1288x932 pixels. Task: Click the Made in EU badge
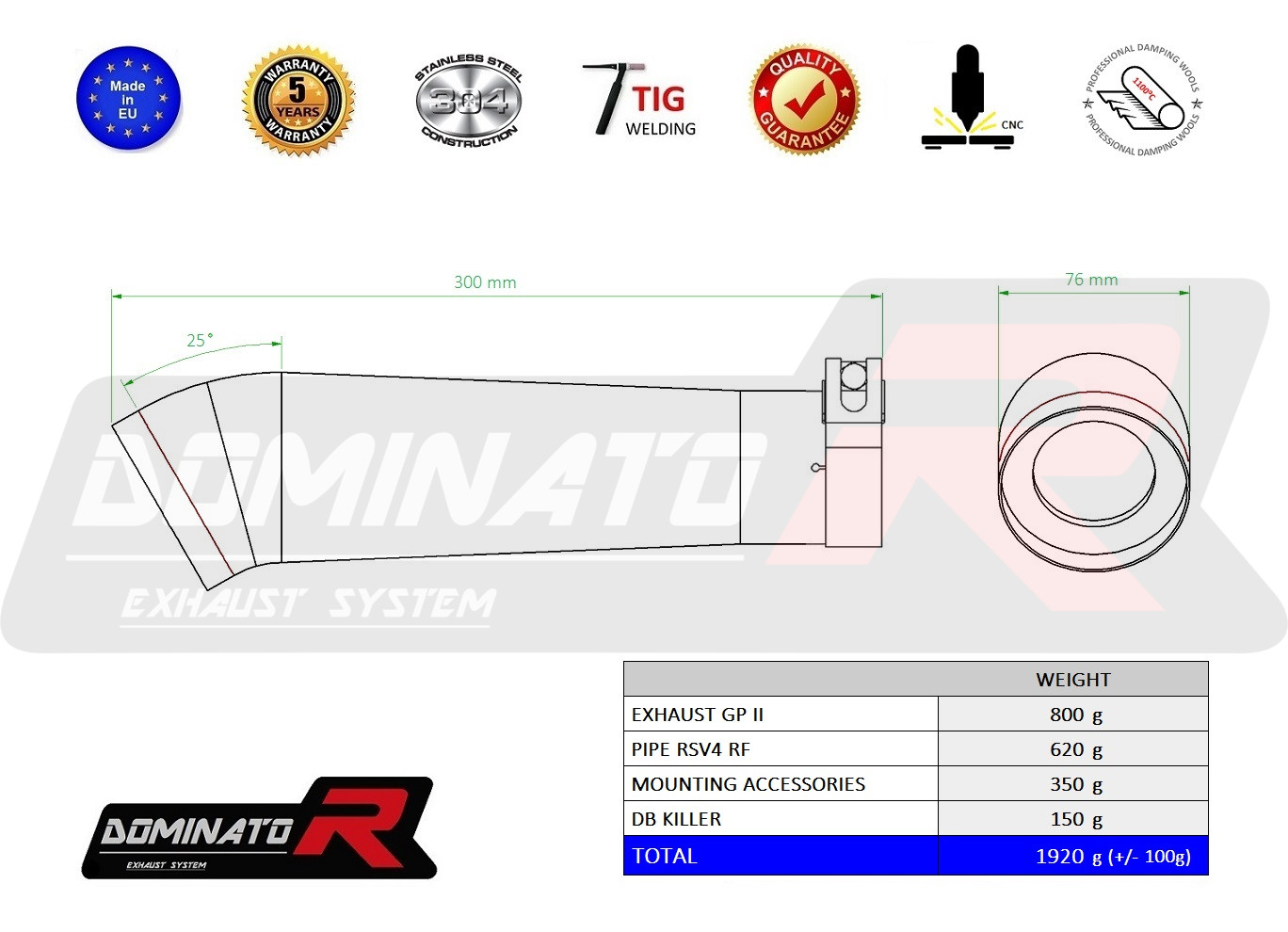[x=128, y=99]
